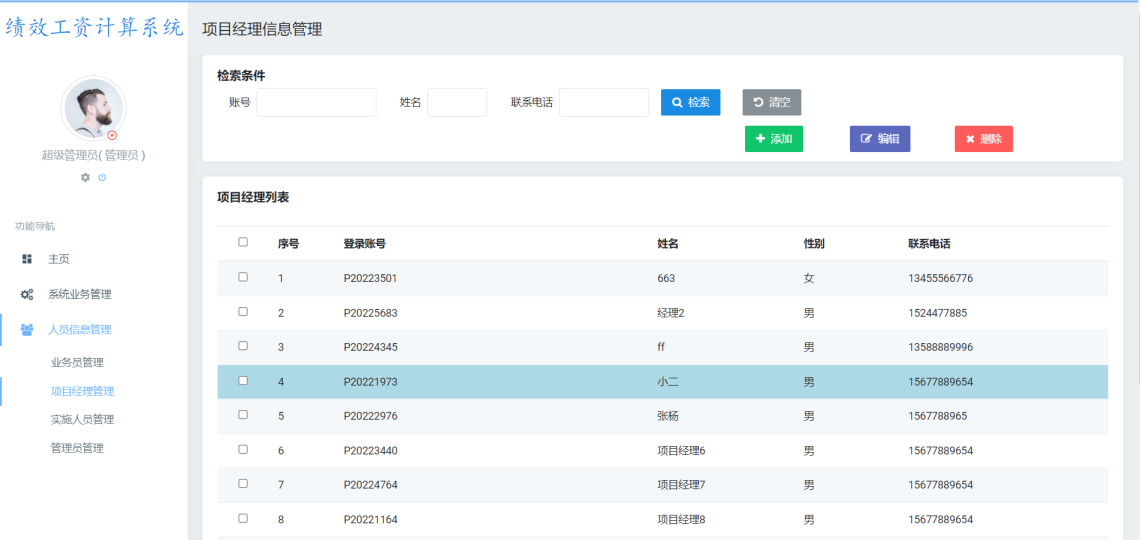Open 管理员管理 submenu item
This screenshot has width=1140, height=540.
pos(77,448)
